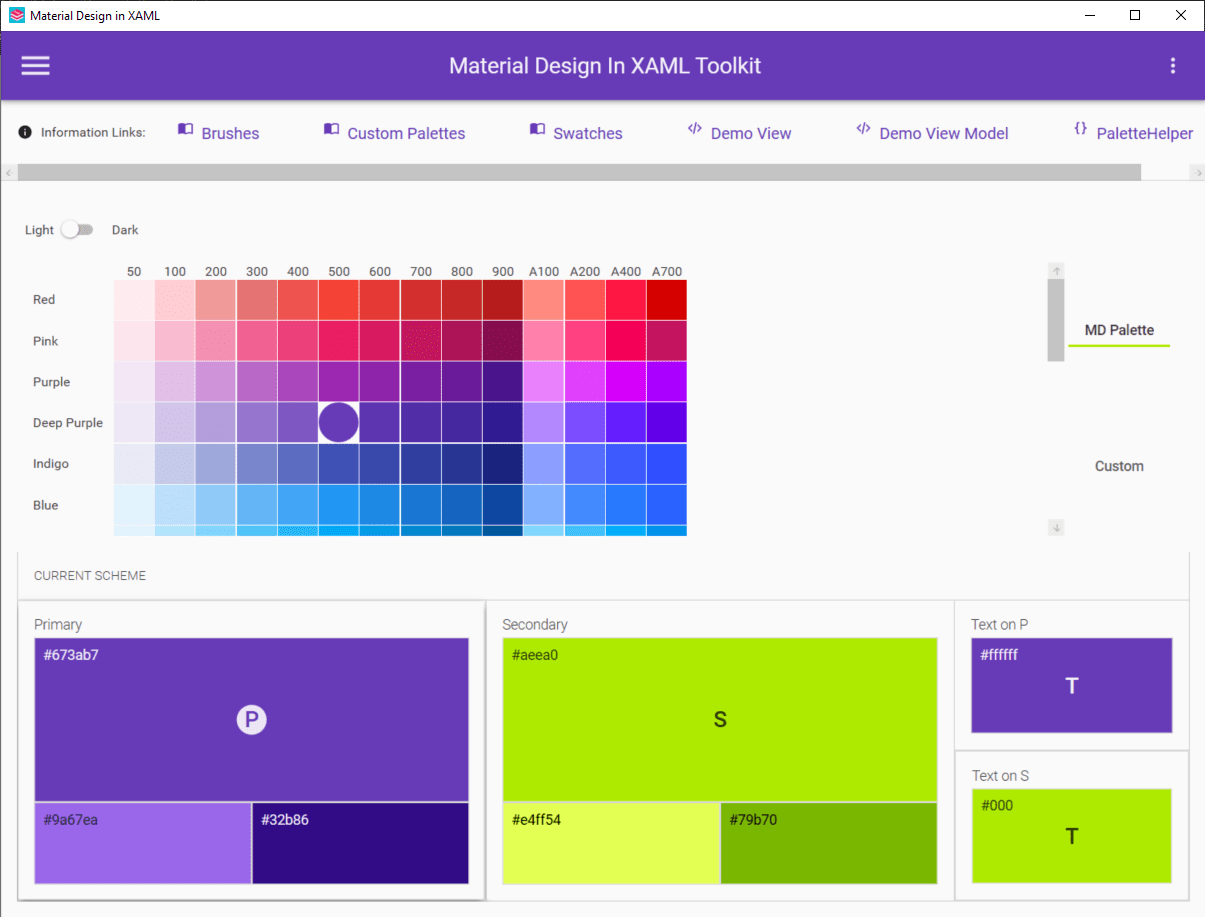Select the Primary #673ab7 color block

(x=252, y=720)
